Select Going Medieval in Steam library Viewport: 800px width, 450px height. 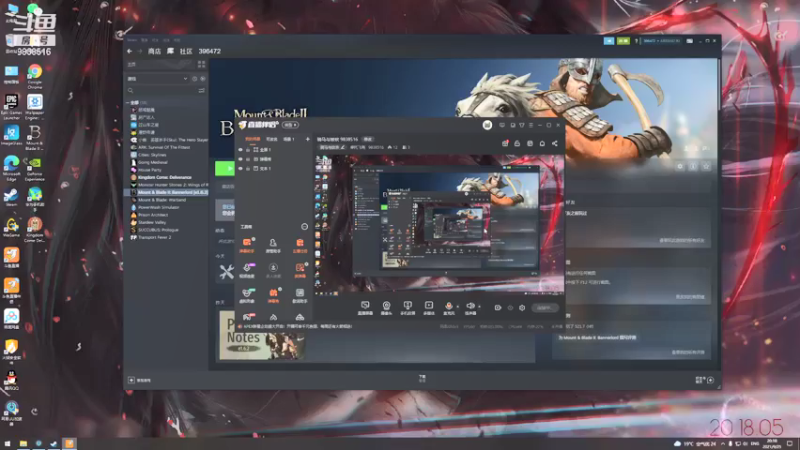[x=153, y=162]
